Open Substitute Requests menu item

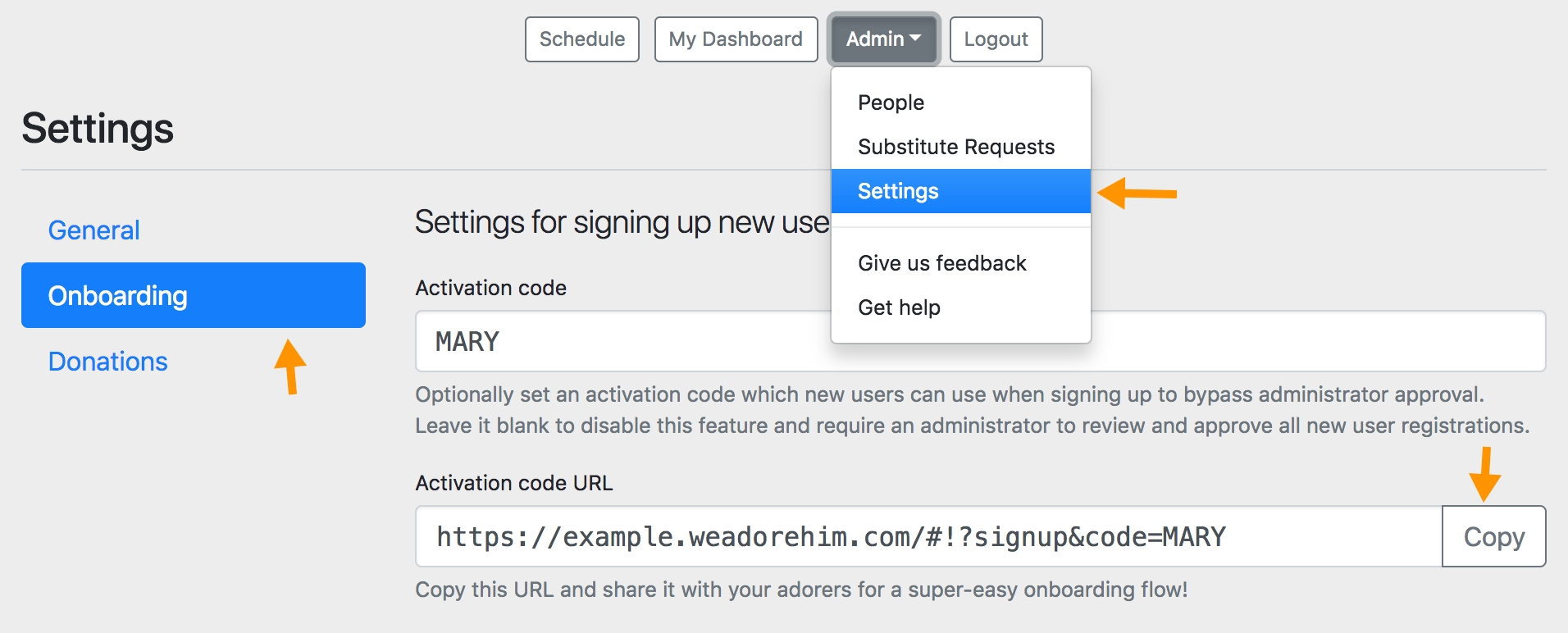[x=956, y=147]
